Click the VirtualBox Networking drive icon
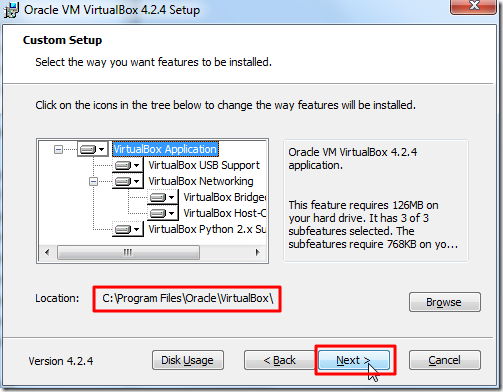 click(128, 181)
